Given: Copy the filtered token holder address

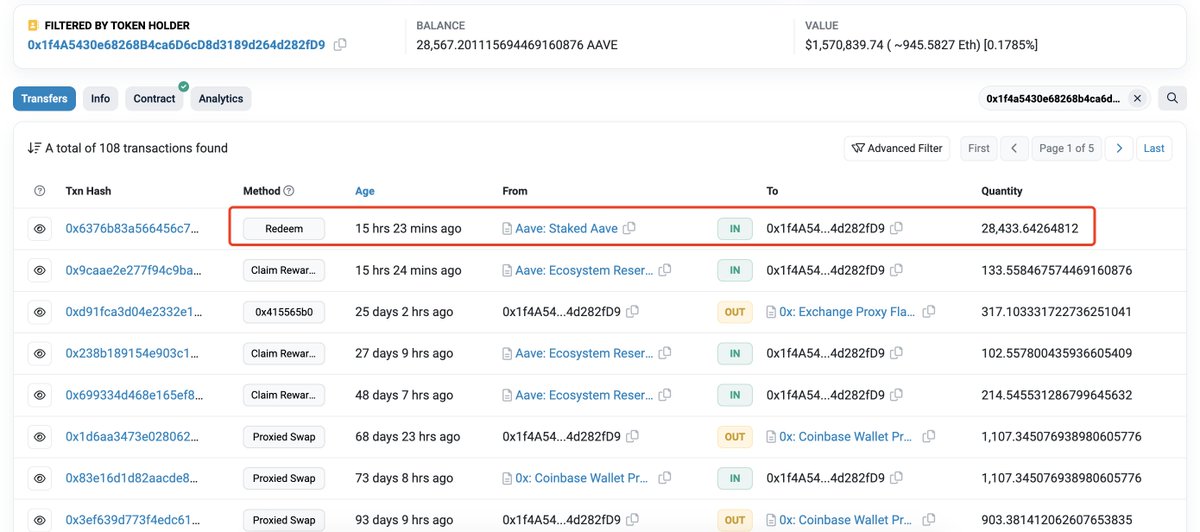Looking at the screenshot, I should [340, 45].
